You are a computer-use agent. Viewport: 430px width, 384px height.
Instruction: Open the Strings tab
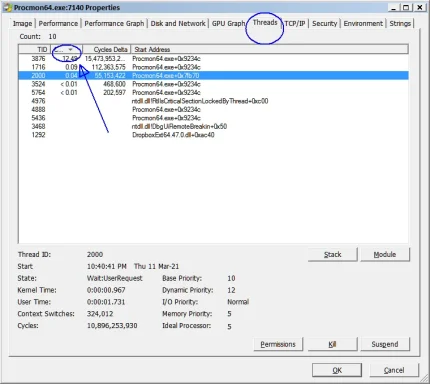pyautogui.click(x=400, y=24)
